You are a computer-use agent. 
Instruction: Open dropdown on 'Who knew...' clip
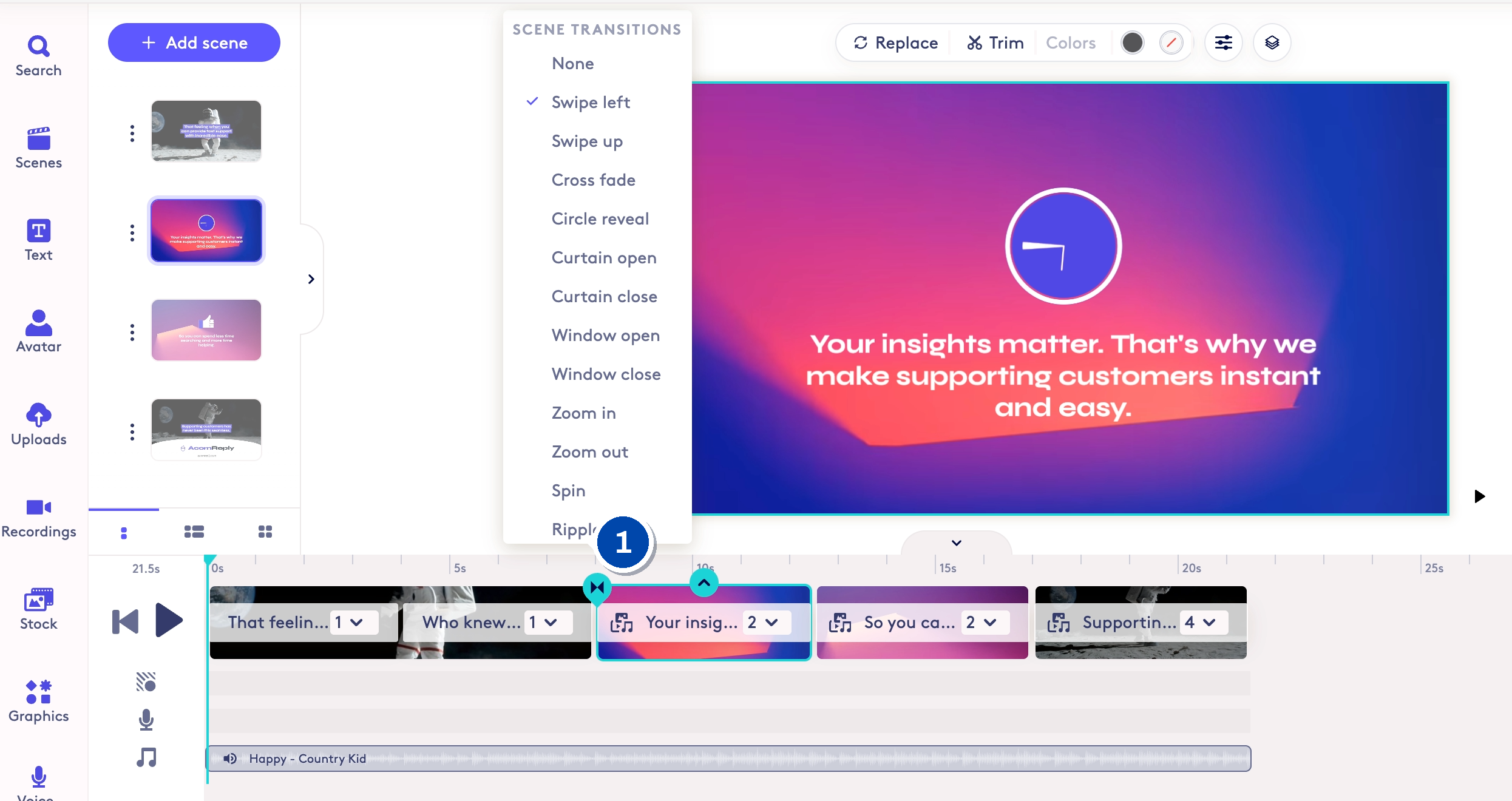tap(549, 623)
